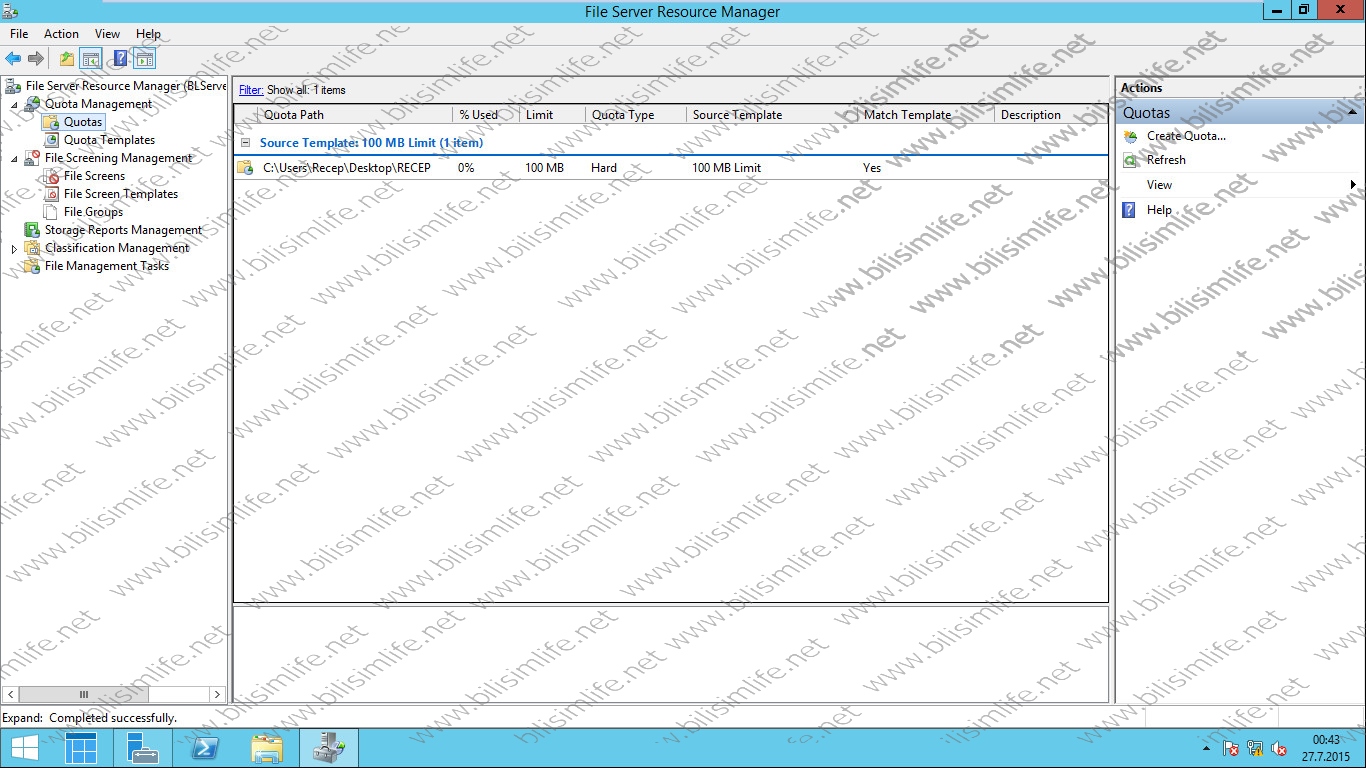Open the View submenu arrow in Actions pane
1366x768 pixels.
1353,185
